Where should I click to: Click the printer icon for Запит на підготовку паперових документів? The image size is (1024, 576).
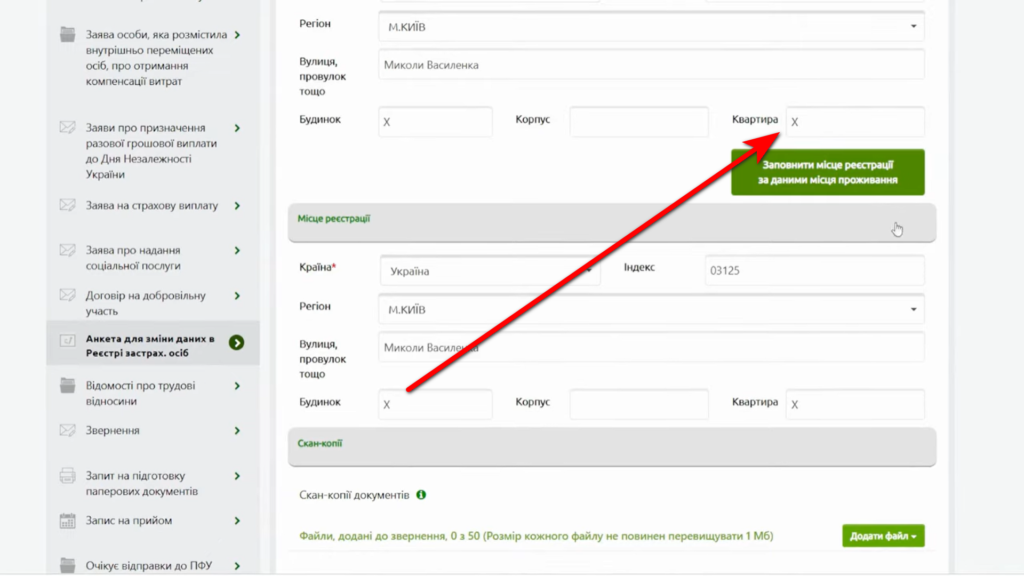click(x=68, y=476)
